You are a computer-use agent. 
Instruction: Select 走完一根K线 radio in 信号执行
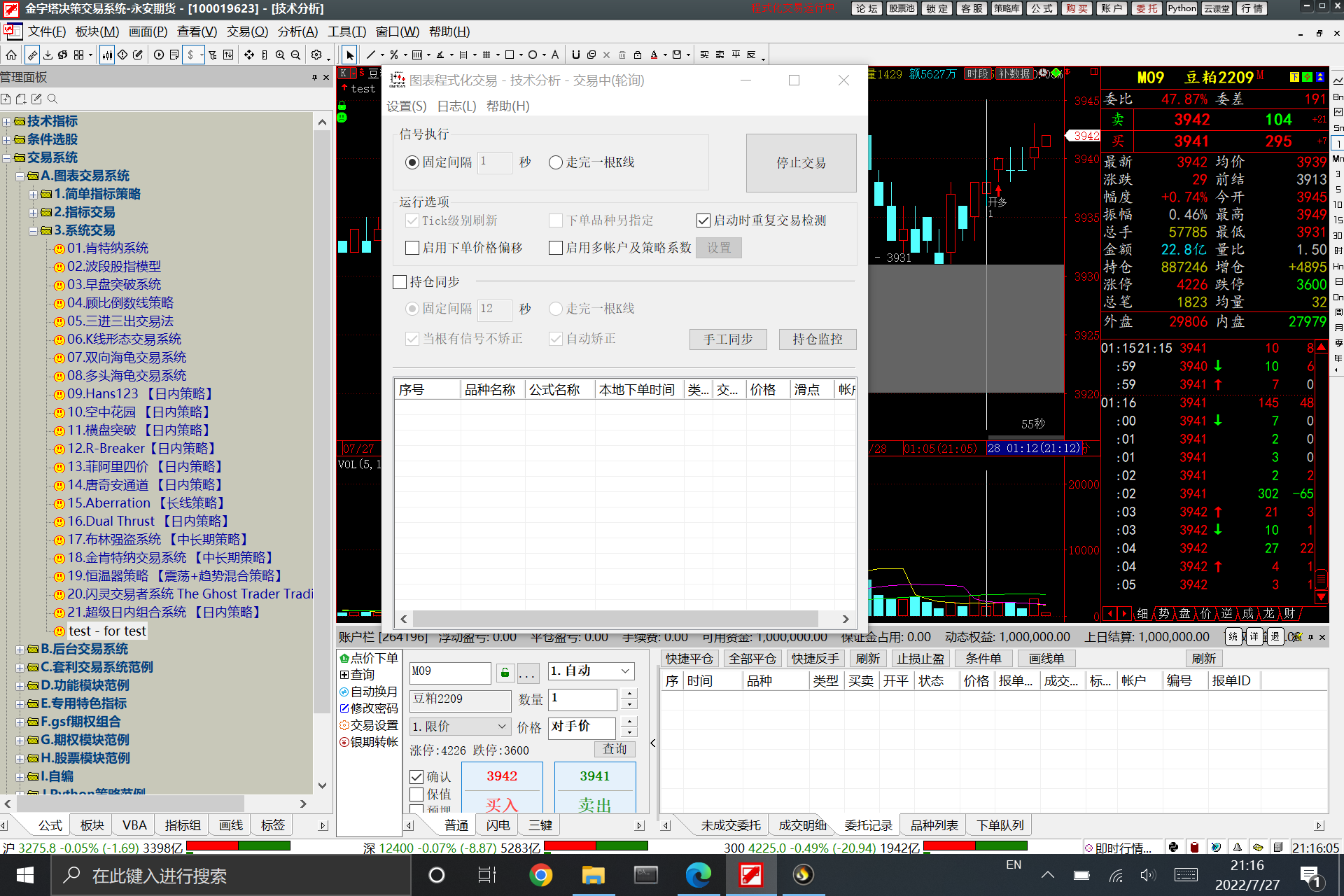coord(556,162)
